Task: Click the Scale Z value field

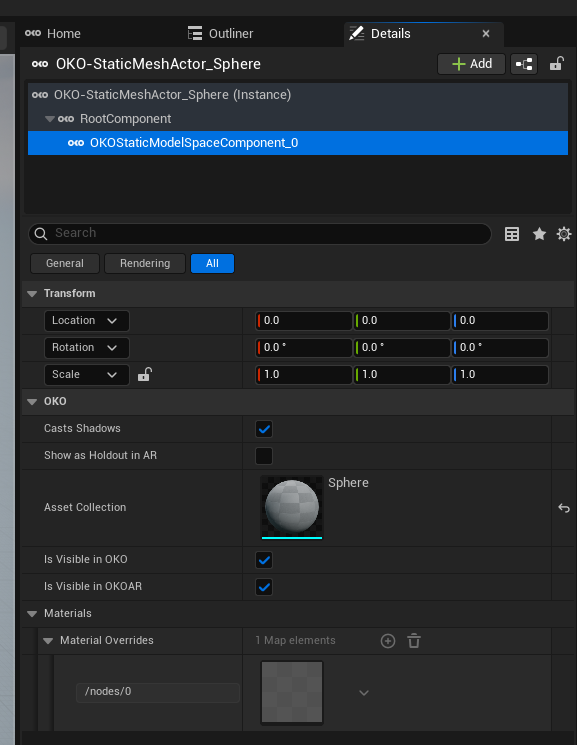Action: (x=500, y=375)
